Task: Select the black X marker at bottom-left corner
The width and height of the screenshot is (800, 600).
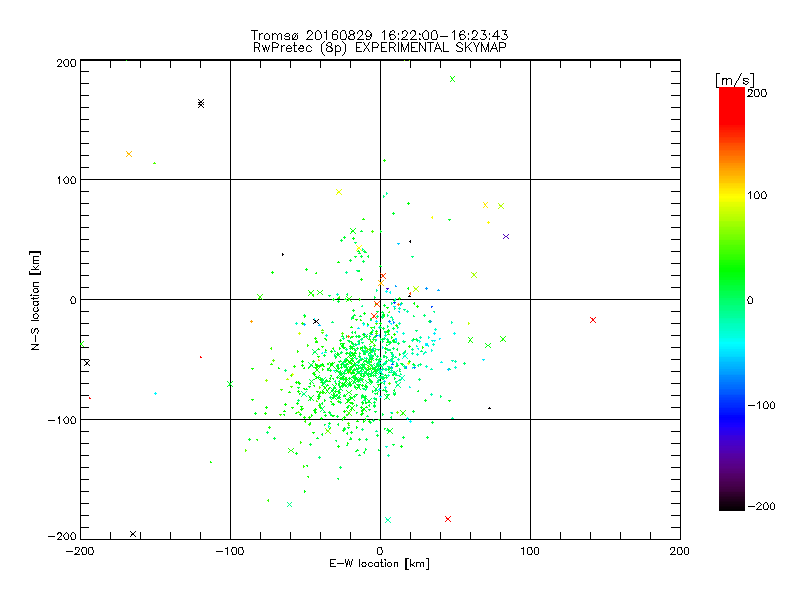Action: coord(133,534)
